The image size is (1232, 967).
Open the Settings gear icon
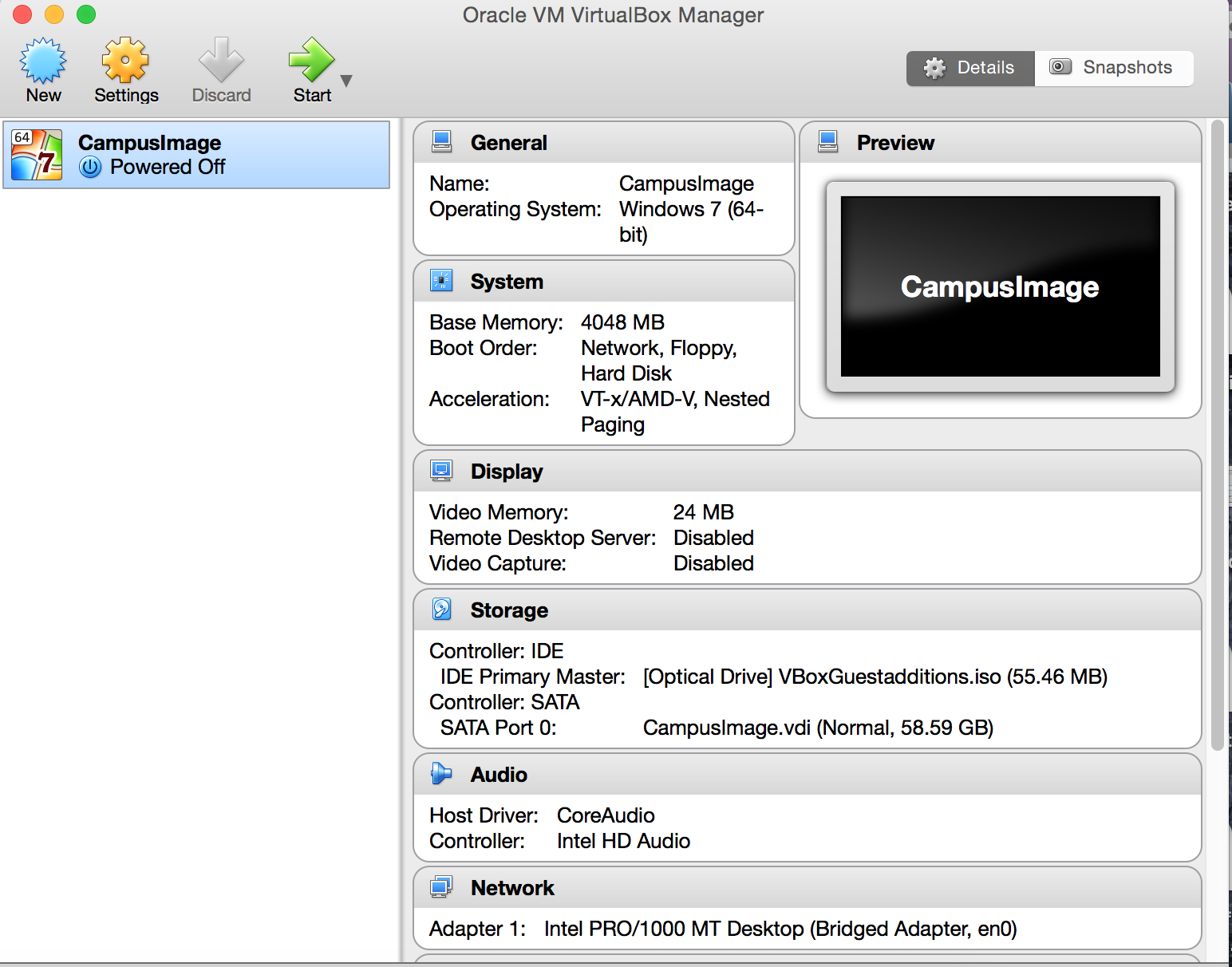(126, 62)
